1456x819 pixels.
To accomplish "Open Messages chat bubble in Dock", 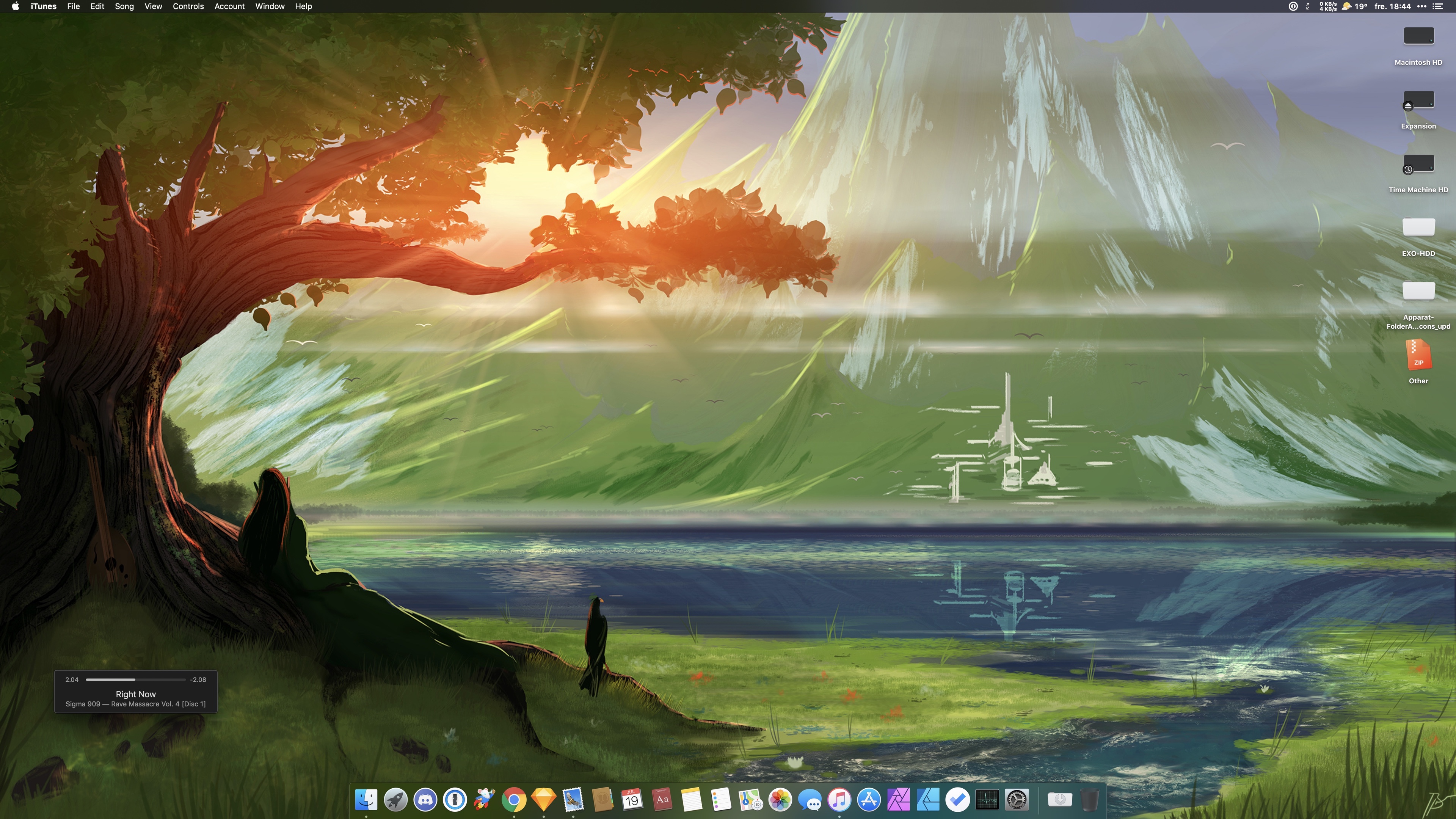I will tap(810, 800).
